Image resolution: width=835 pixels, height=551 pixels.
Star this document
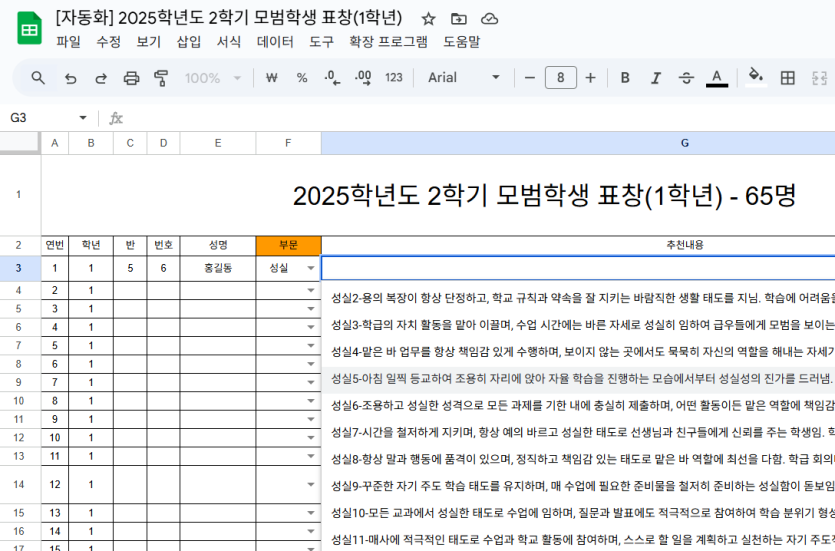(x=428, y=18)
